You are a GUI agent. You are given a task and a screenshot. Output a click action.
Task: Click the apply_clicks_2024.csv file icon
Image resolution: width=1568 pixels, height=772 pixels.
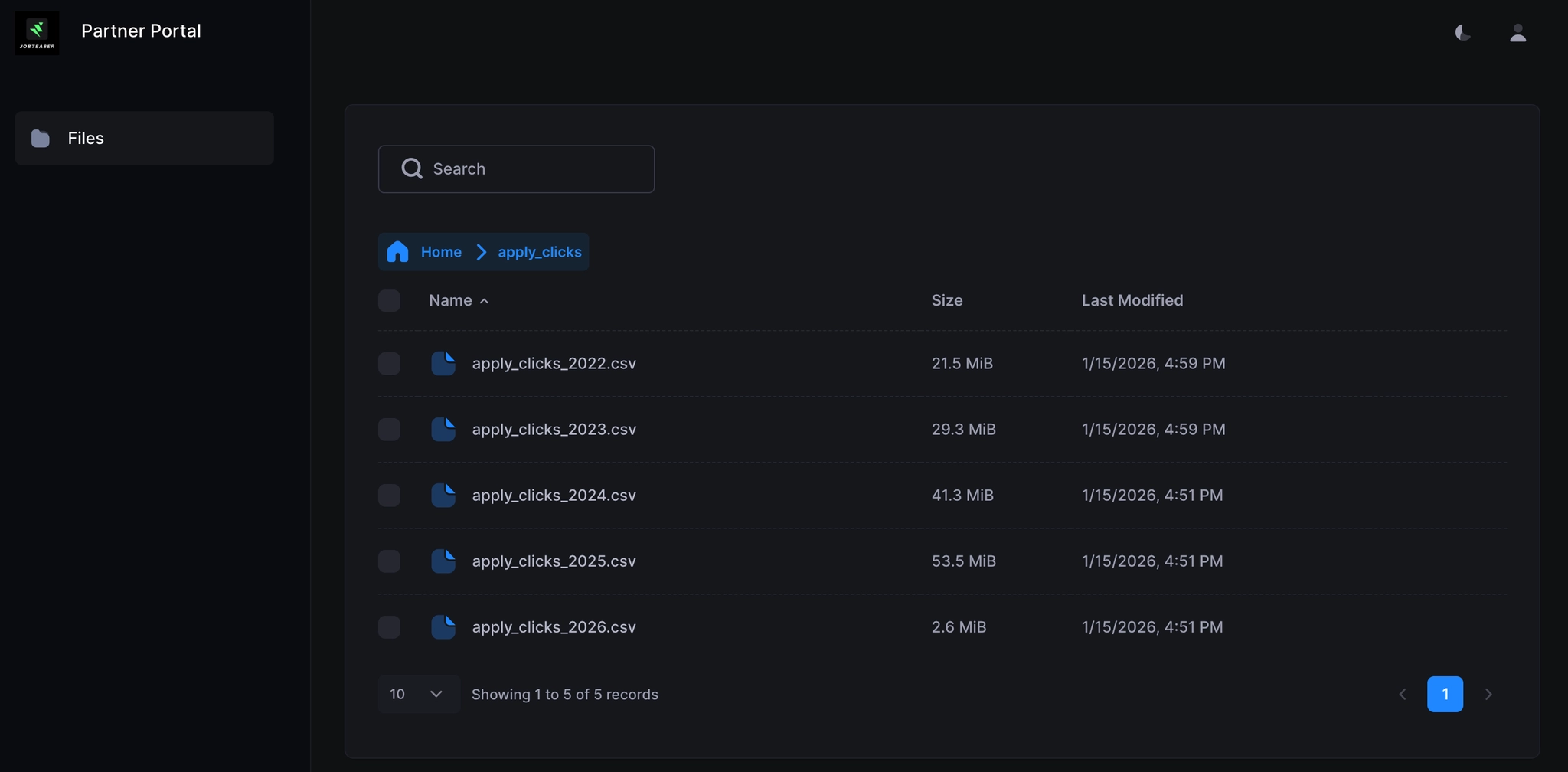(443, 495)
